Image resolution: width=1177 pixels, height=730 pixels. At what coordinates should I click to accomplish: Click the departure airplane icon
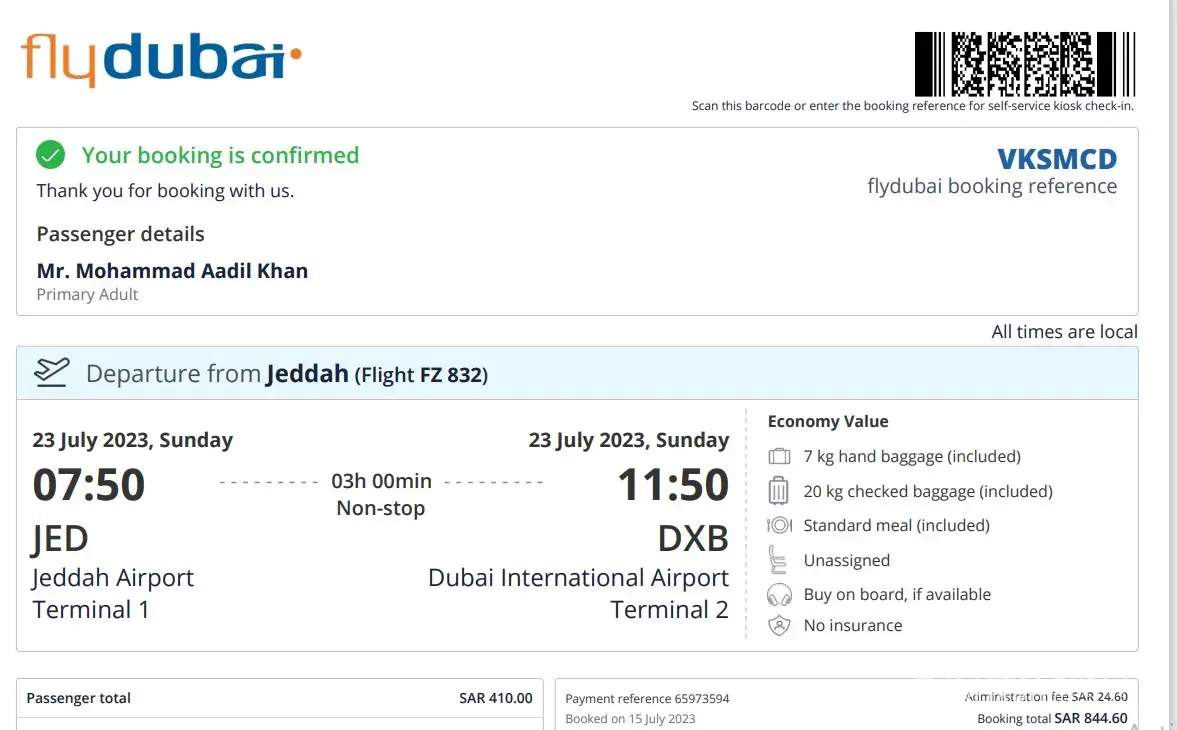coord(52,373)
